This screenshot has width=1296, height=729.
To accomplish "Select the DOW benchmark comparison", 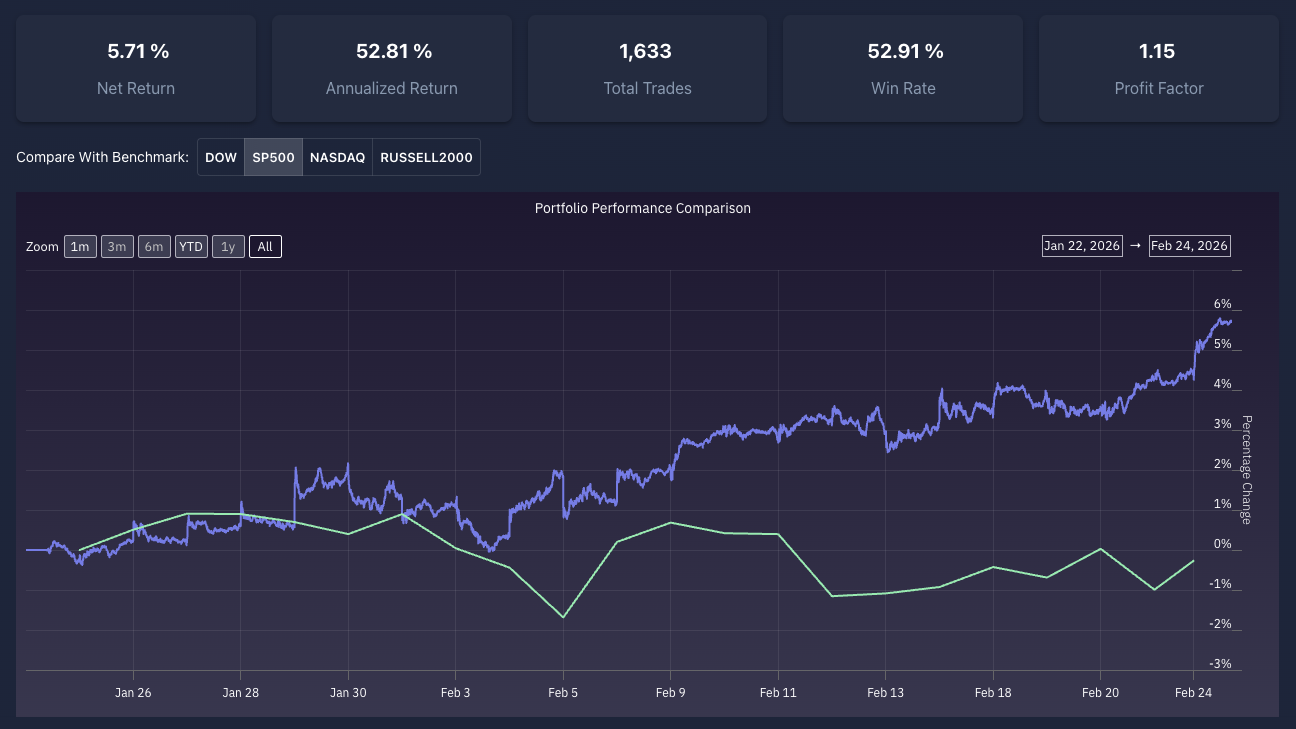I will pyautogui.click(x=221, y=157).
